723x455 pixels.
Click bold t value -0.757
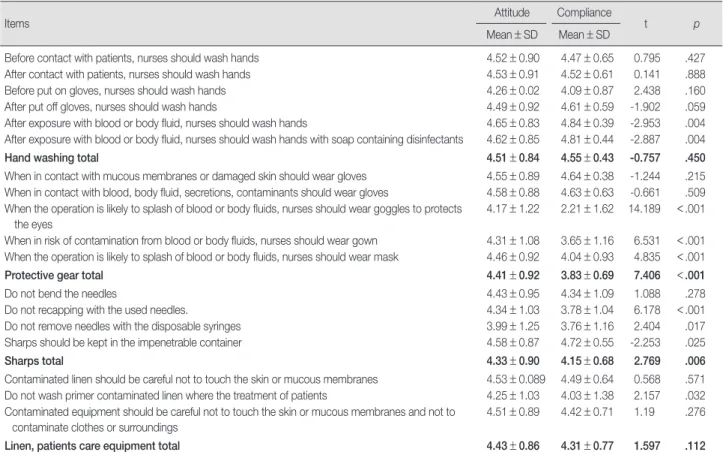pyautogui.click(x=645, y=158)
